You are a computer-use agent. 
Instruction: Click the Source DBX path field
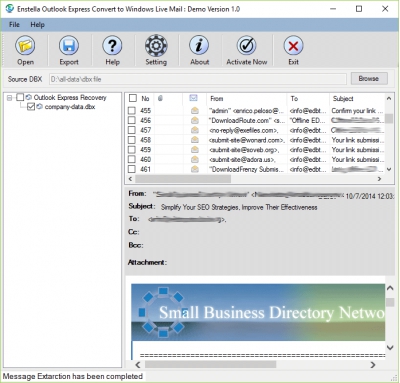click(198, 79)
